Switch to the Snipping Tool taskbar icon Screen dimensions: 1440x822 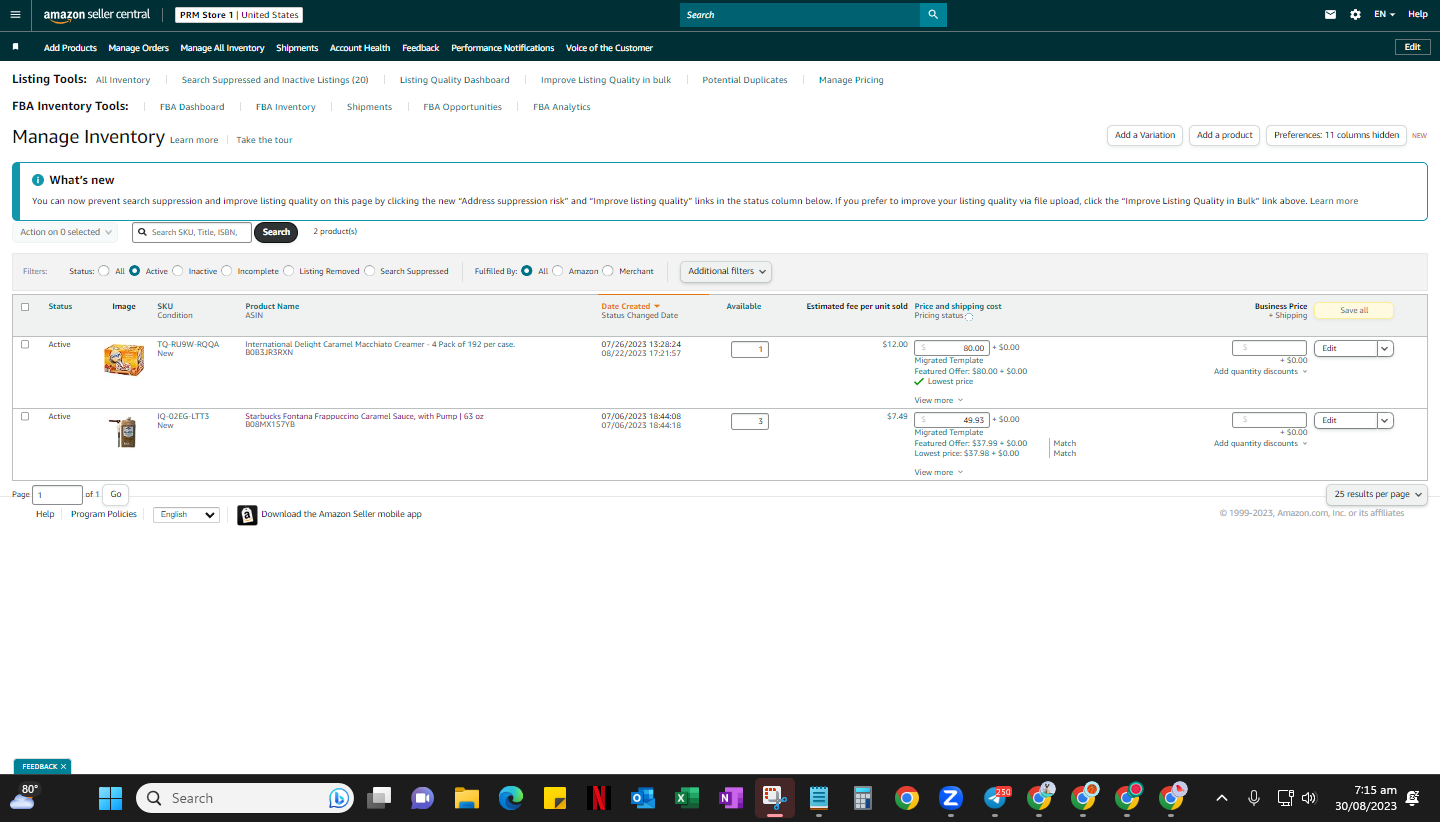[775, 798]
